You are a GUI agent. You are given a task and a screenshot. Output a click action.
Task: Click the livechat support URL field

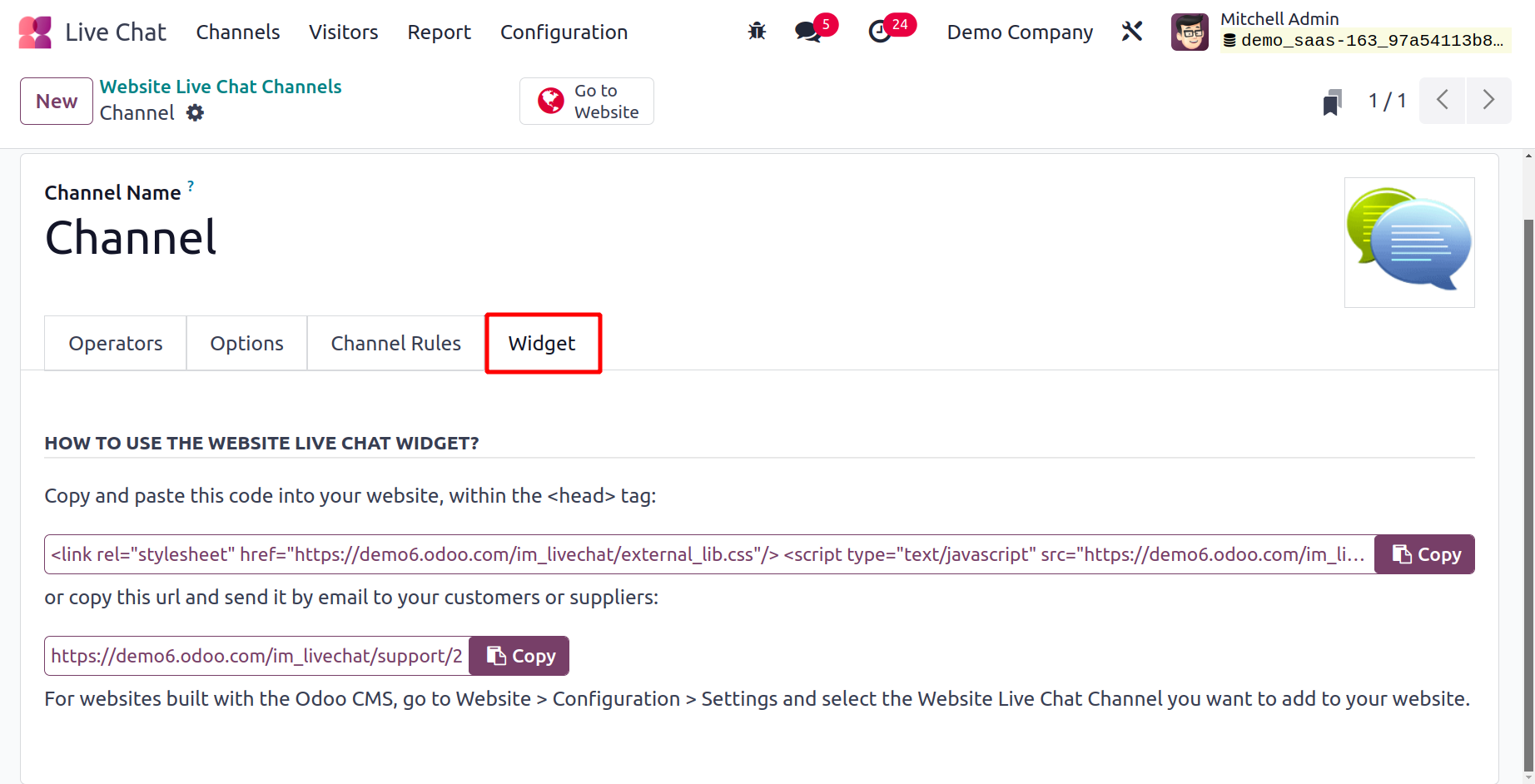coord(257,656)
